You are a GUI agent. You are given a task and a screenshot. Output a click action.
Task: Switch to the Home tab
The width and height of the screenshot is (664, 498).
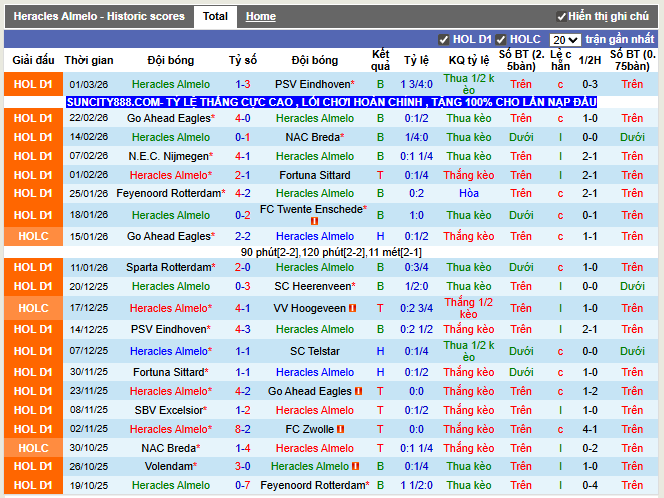261,17
